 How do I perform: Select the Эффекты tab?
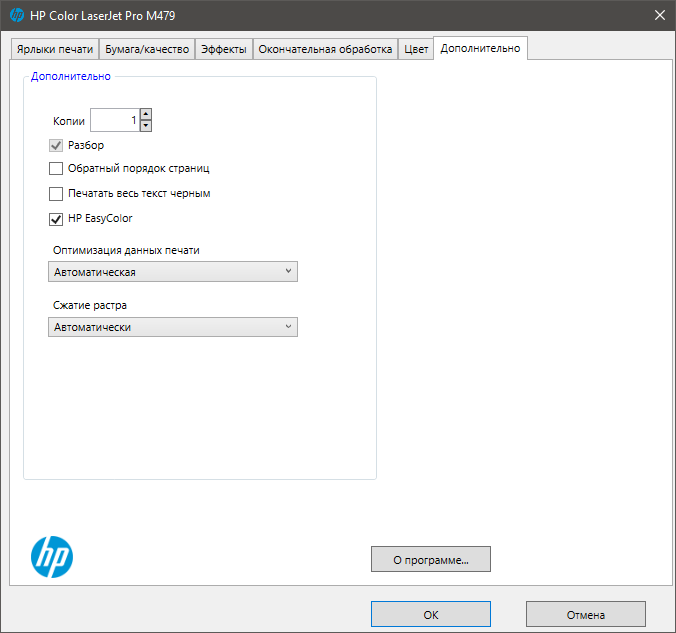pos(224,49)
